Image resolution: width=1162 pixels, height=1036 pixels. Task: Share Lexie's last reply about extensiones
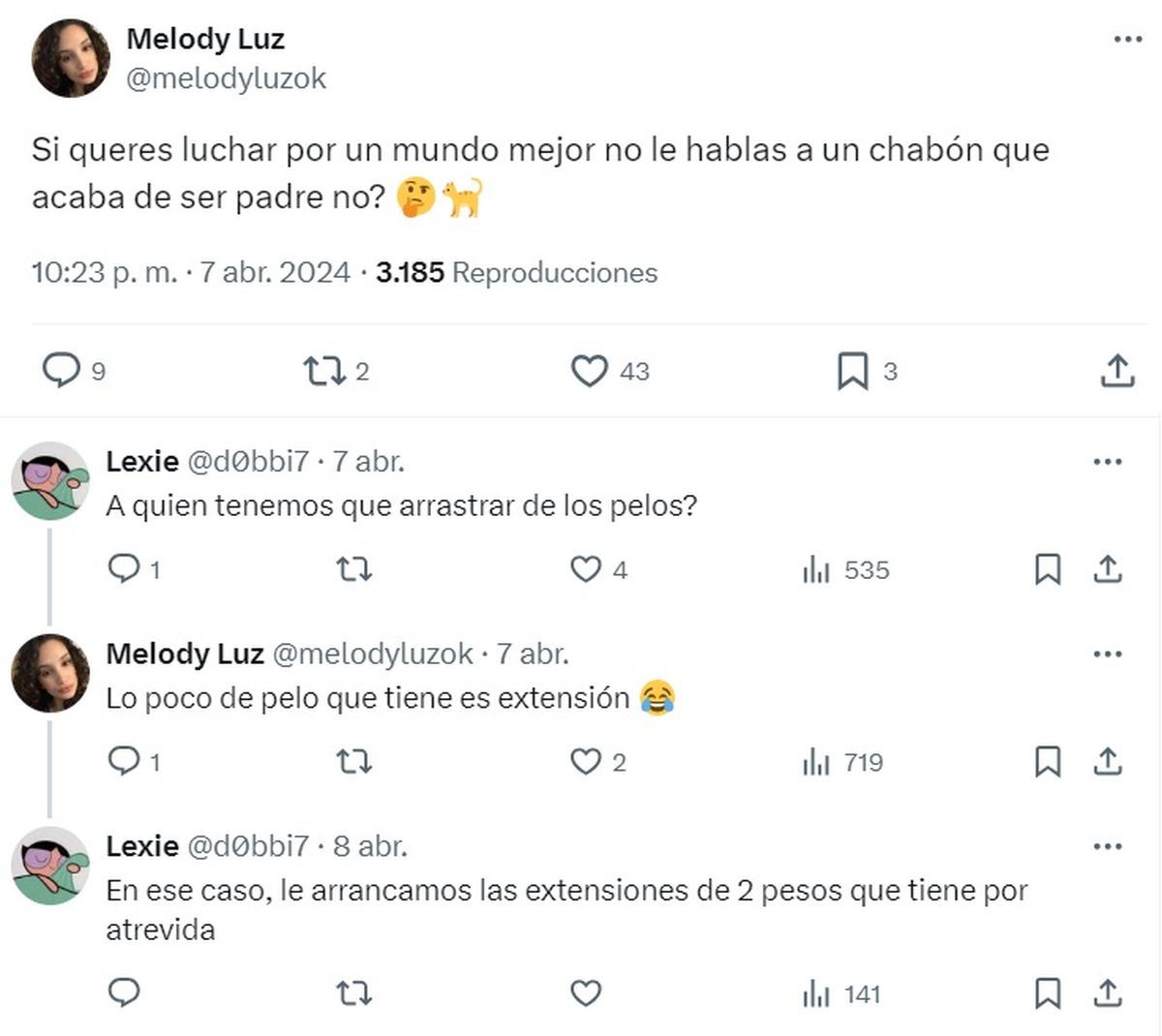click(x=1107, y=993)
